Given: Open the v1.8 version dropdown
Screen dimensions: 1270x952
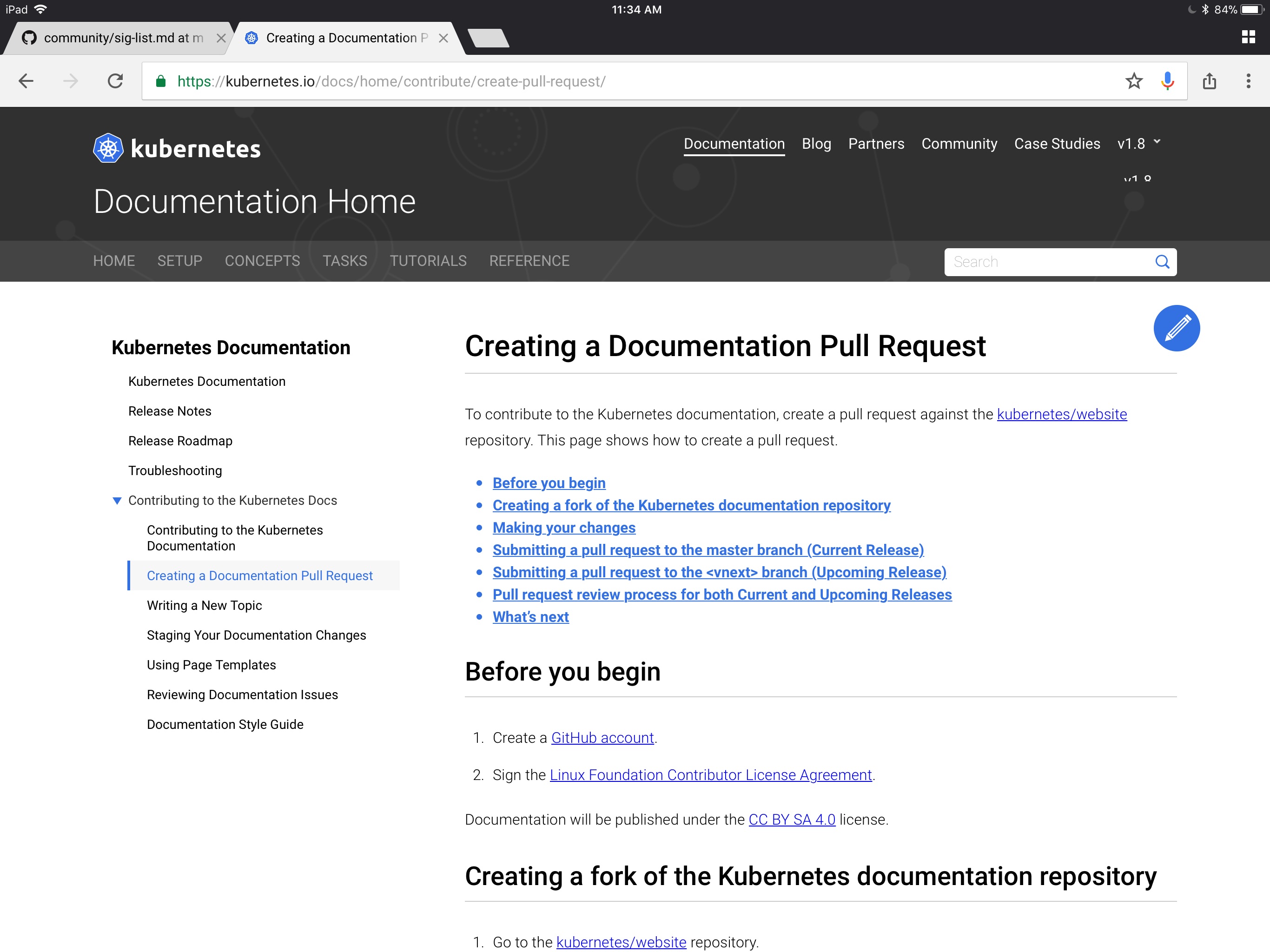Looking at the screenshot, I should tap(1138, 144).
